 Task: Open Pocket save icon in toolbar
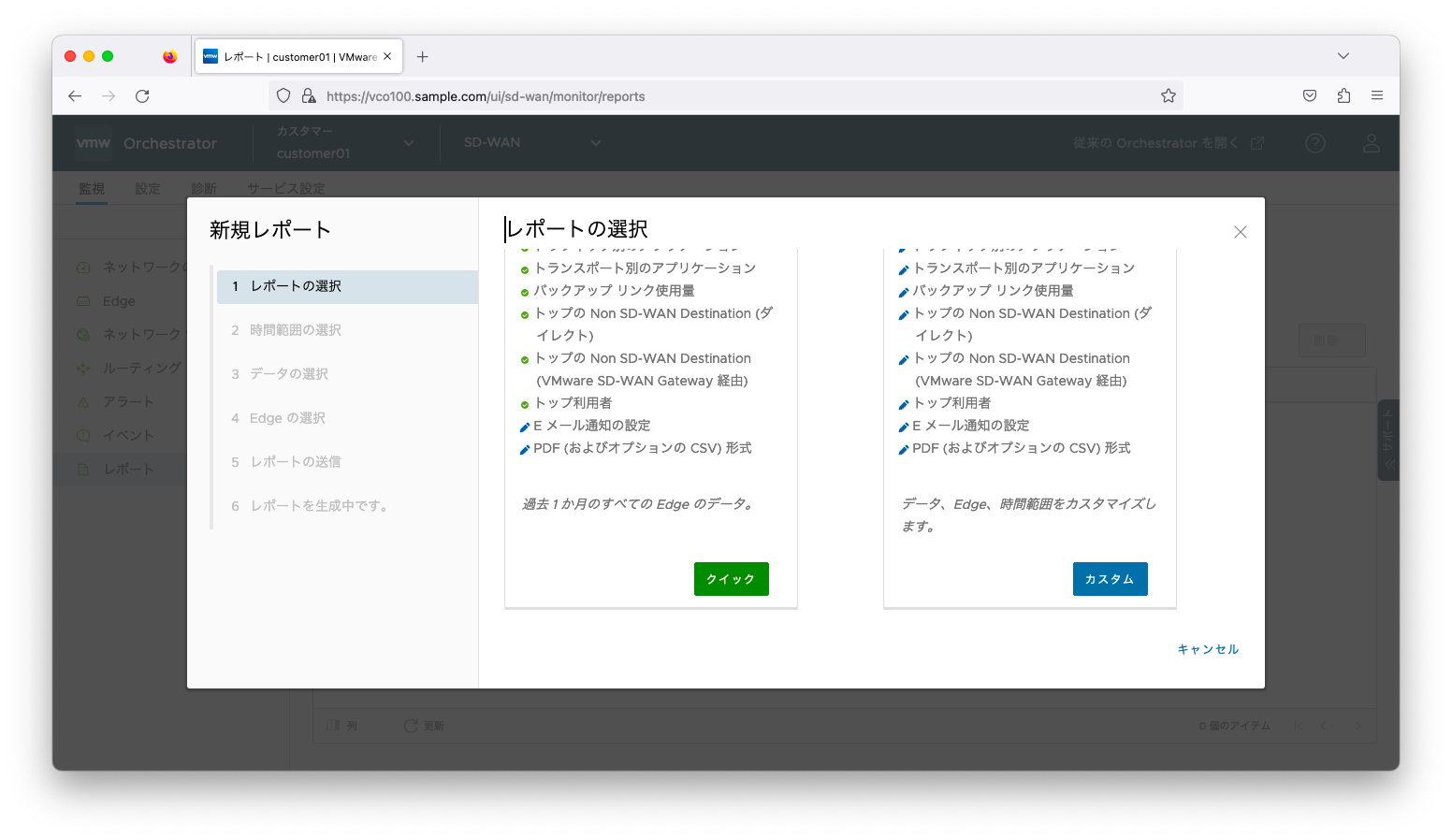click(x=1310, y=95)
